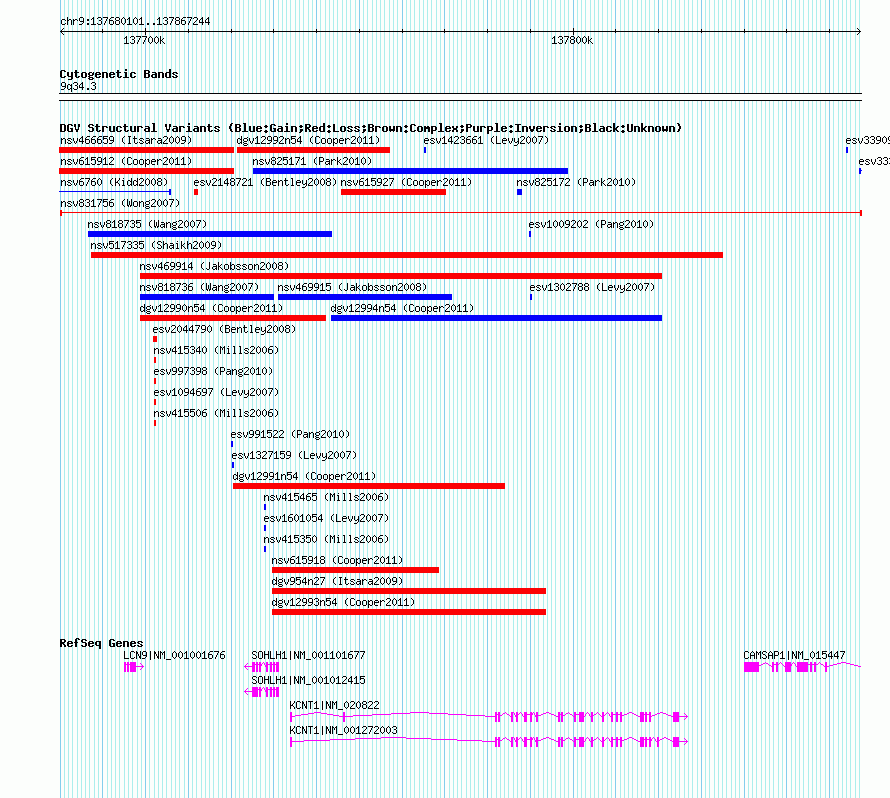Select the nsv615918 (Cooper2011) red bar
This screenshot has width=890, height=798.
pos(355,570)
